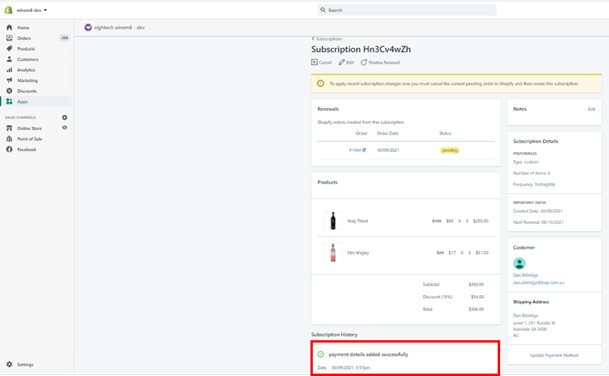This screenshot has width=609, height=376.
Task: Open Holy Thirst bottle thumbnail
Action: tap(333, 221)
